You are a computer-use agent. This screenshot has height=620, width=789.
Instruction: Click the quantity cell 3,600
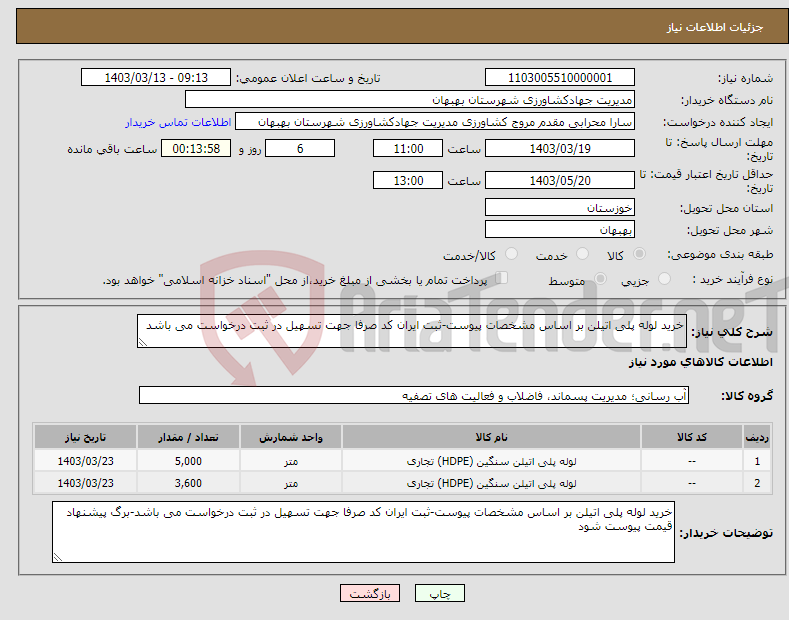pyautogui.click(x=188, y=483)
